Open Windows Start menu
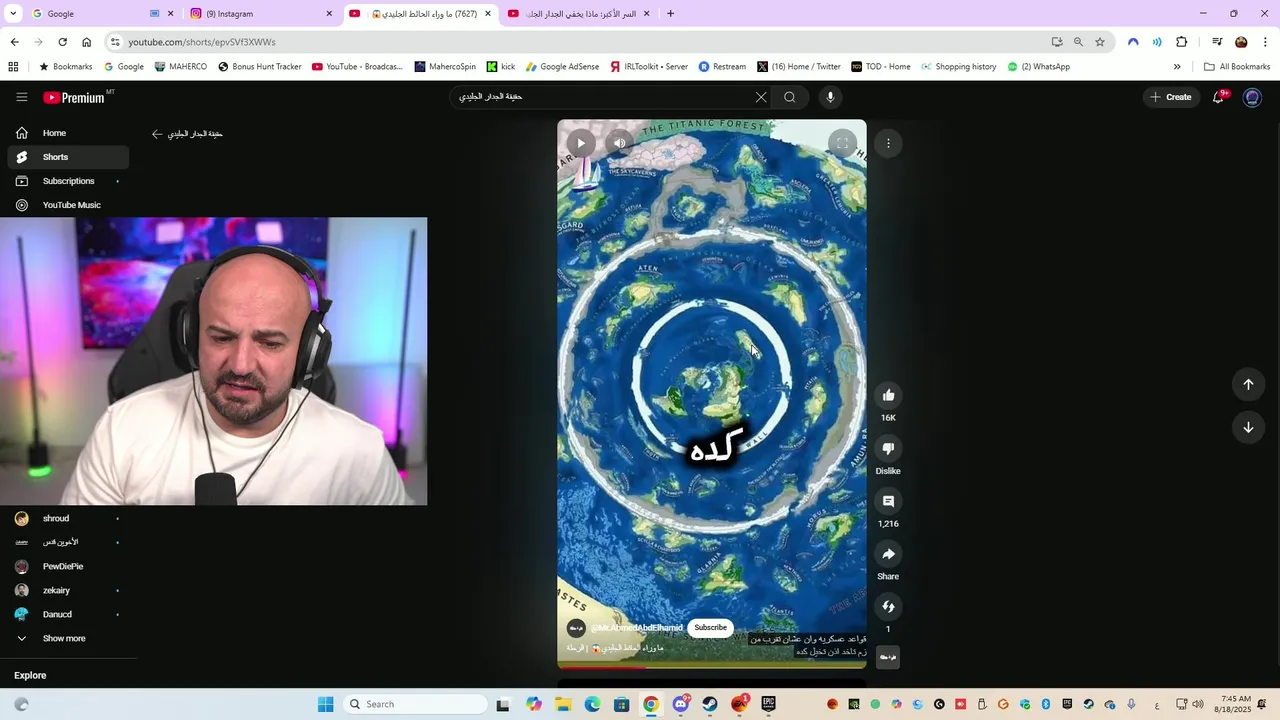 [x=325, y=704]
